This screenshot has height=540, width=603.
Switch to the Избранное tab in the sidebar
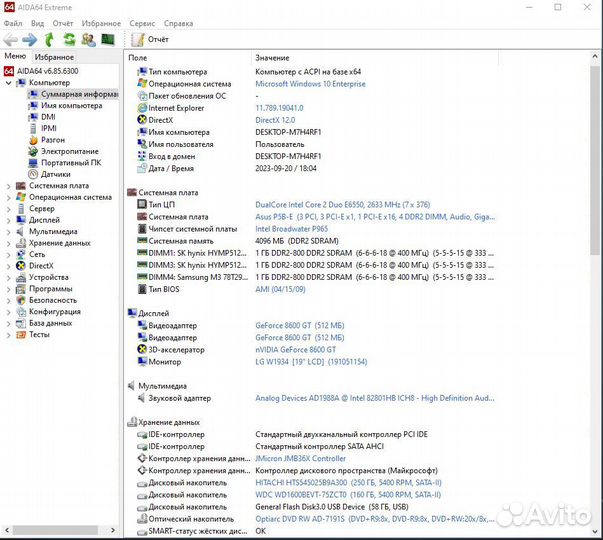click(x=54, y=57)
